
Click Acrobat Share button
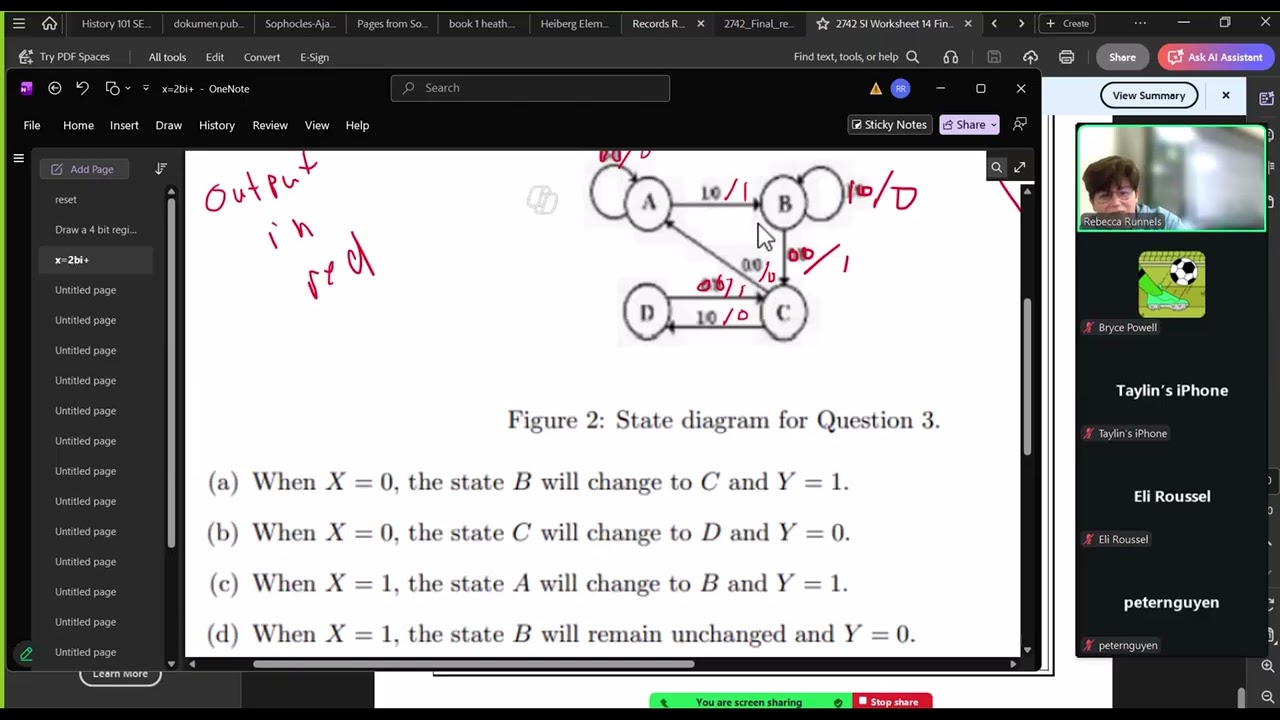tap(1122, 57)
